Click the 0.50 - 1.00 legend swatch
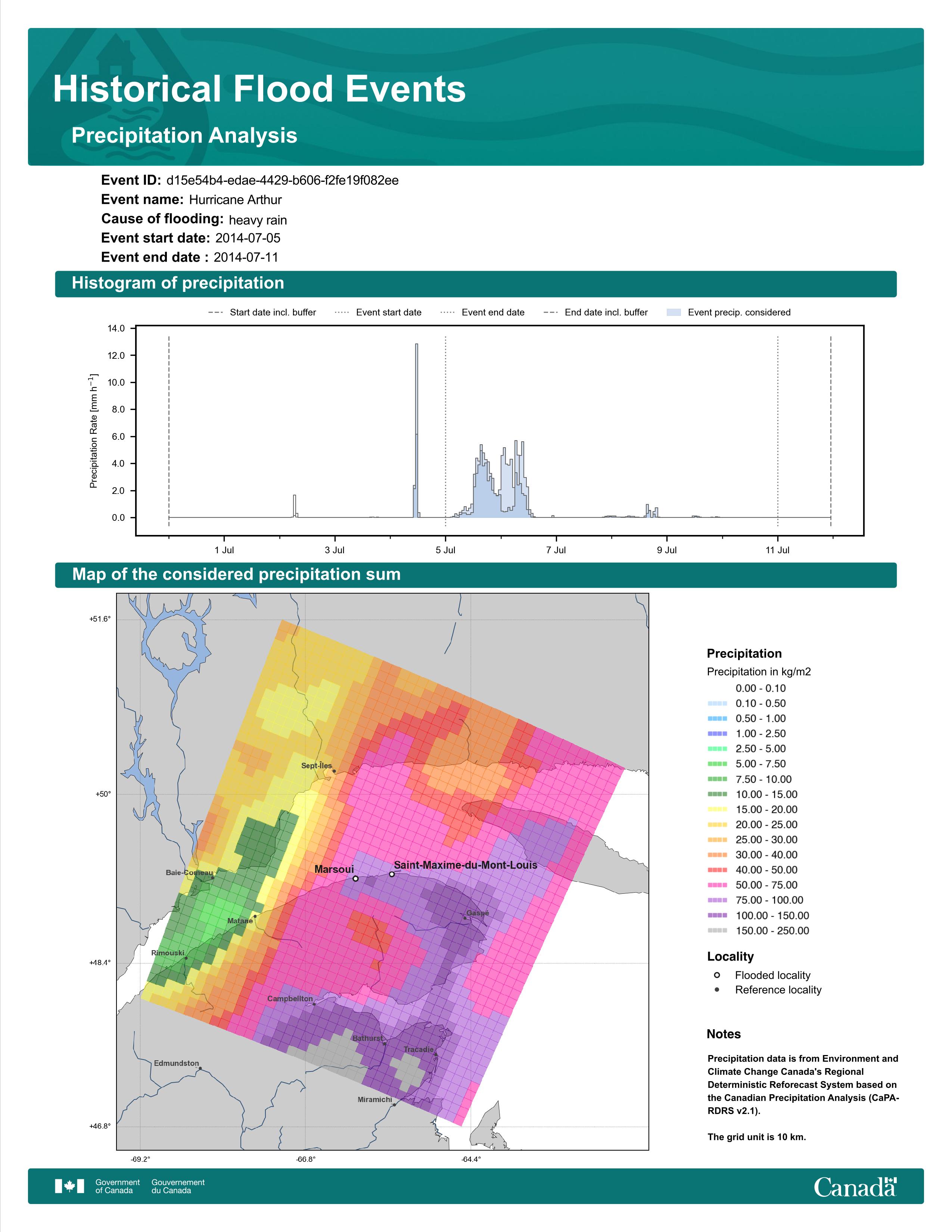 718,719
